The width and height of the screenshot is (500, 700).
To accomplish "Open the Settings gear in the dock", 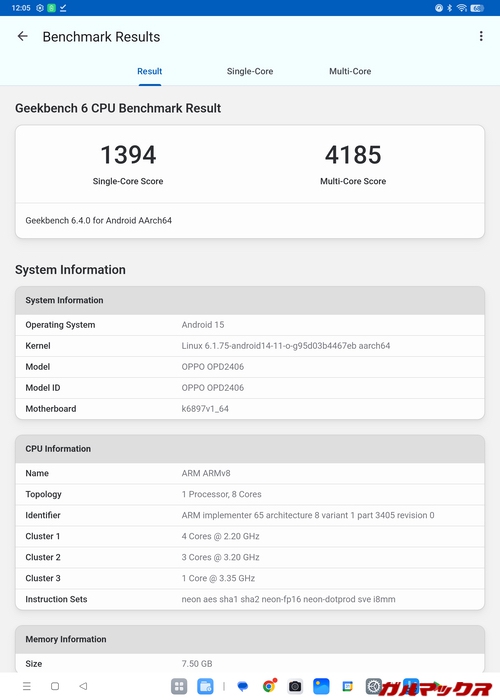I will click(374, 685).
